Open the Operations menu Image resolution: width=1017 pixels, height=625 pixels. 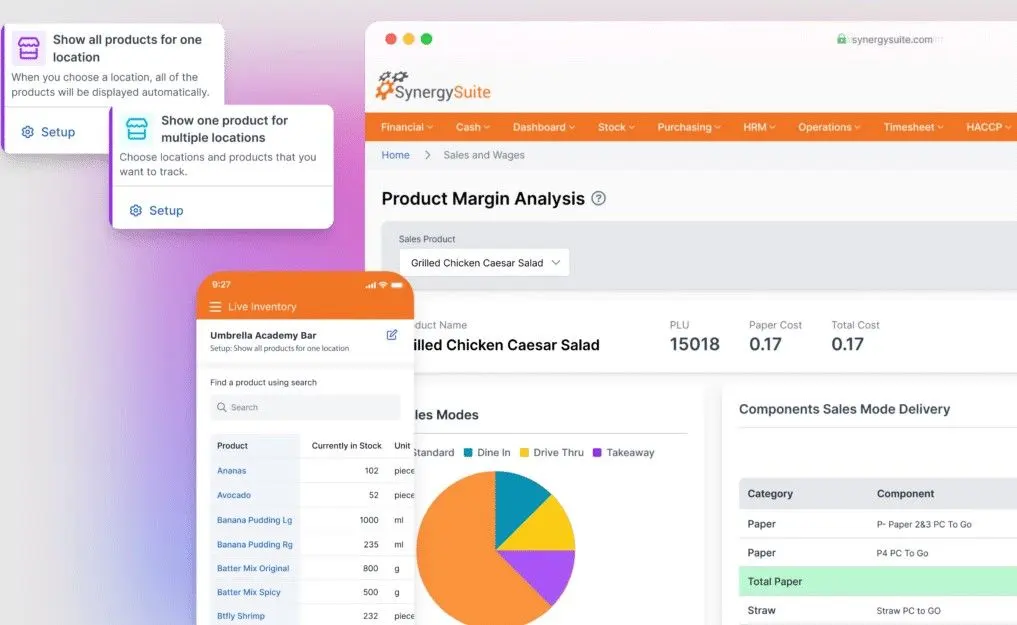tap(829, 127)
